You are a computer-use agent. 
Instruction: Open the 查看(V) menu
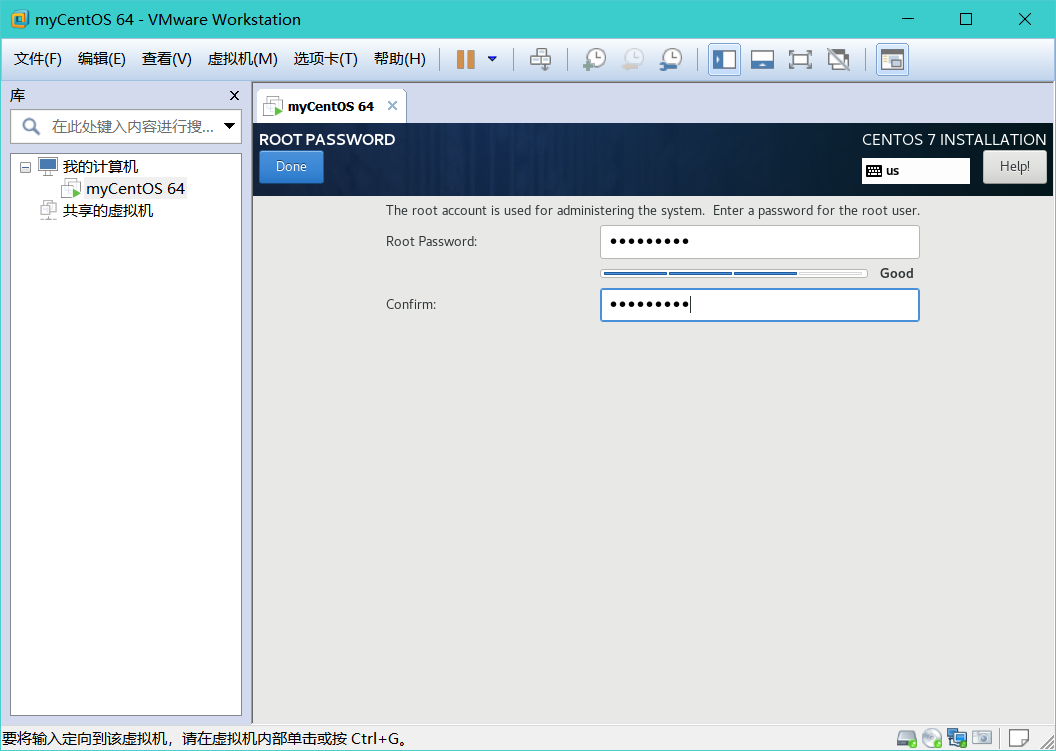(166, 59)
